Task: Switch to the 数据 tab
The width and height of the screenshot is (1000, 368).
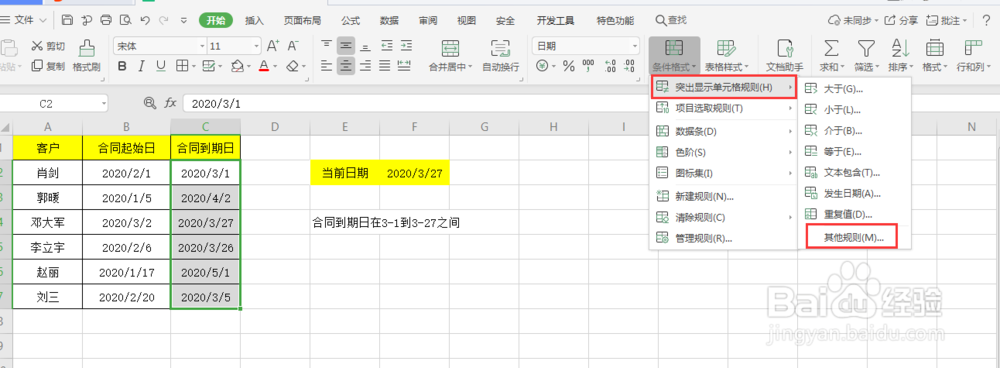Action: click(x=389, y=20)
